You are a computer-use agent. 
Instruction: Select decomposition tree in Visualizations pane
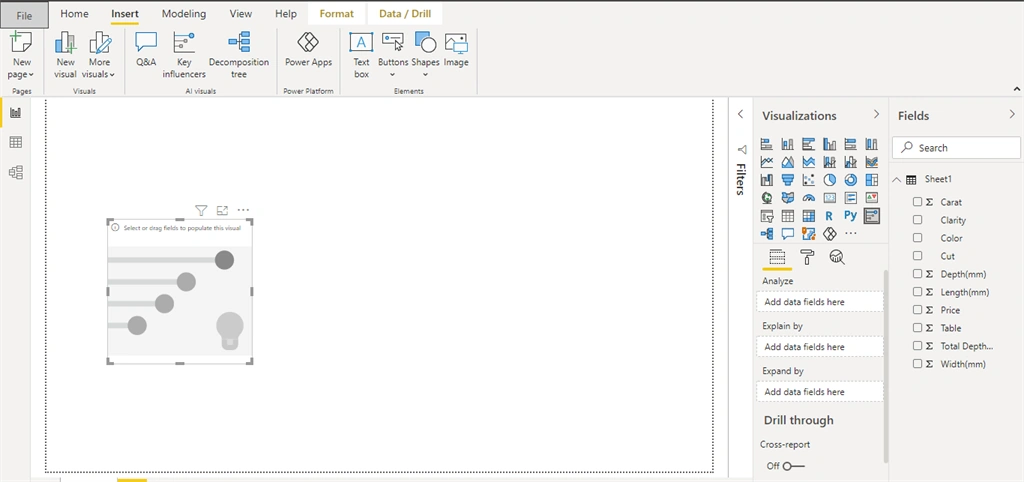point(767,233)
